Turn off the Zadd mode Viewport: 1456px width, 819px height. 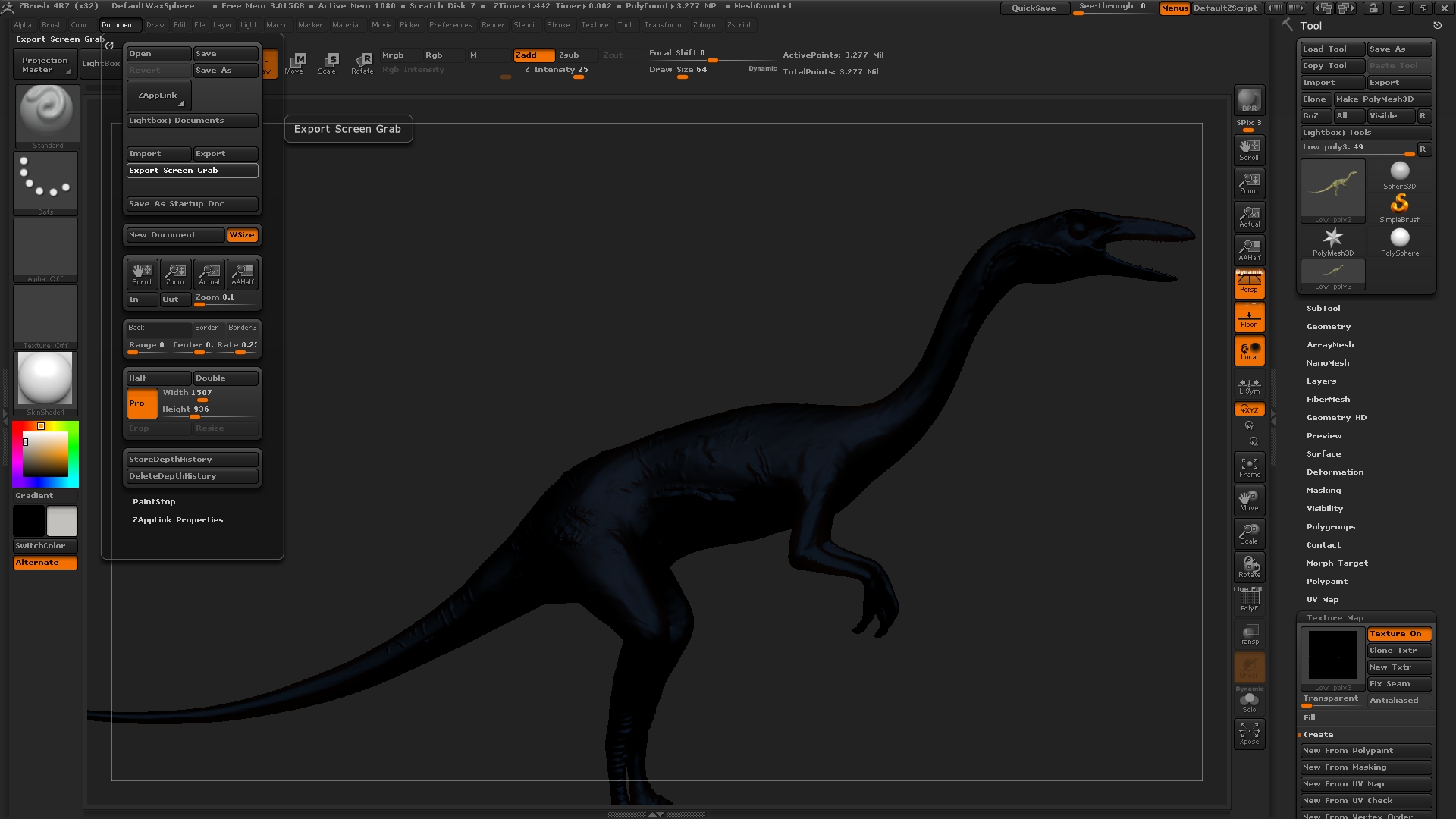pyautogui.click(x=533, y=55)
